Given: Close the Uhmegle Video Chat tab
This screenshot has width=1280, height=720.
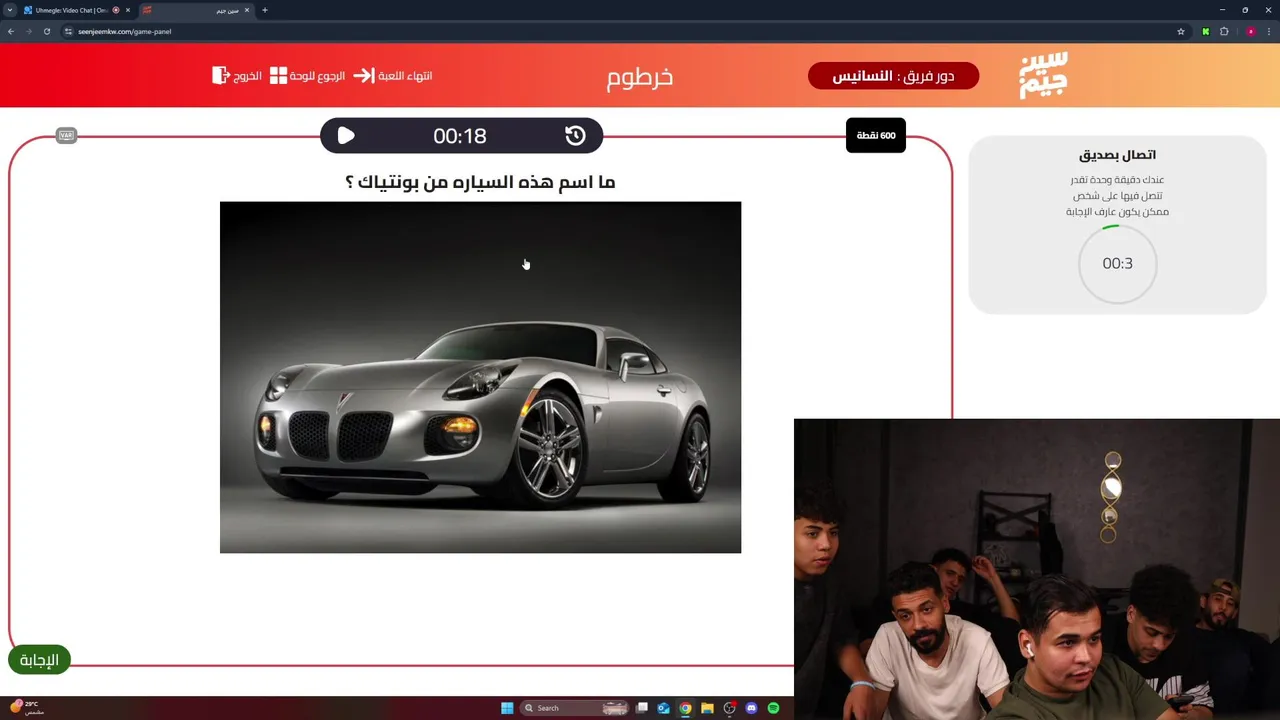Looking at the screenshot, I should [128, 10].
